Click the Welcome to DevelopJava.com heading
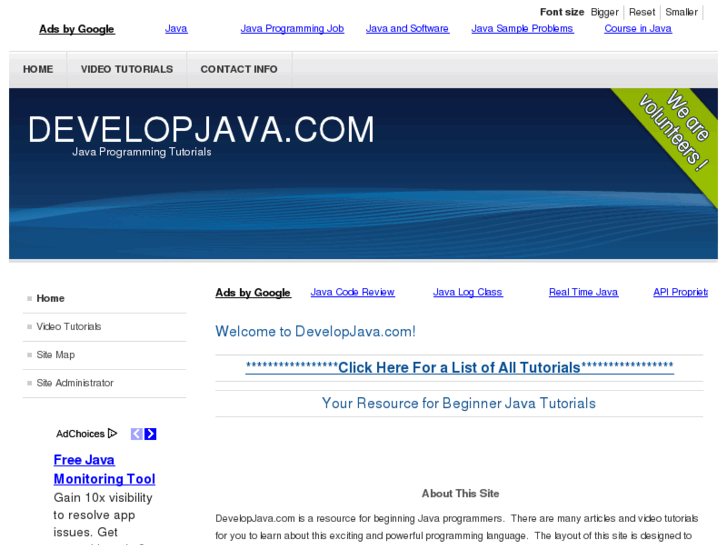Screen dimensions: 727x545 point(315,331)
